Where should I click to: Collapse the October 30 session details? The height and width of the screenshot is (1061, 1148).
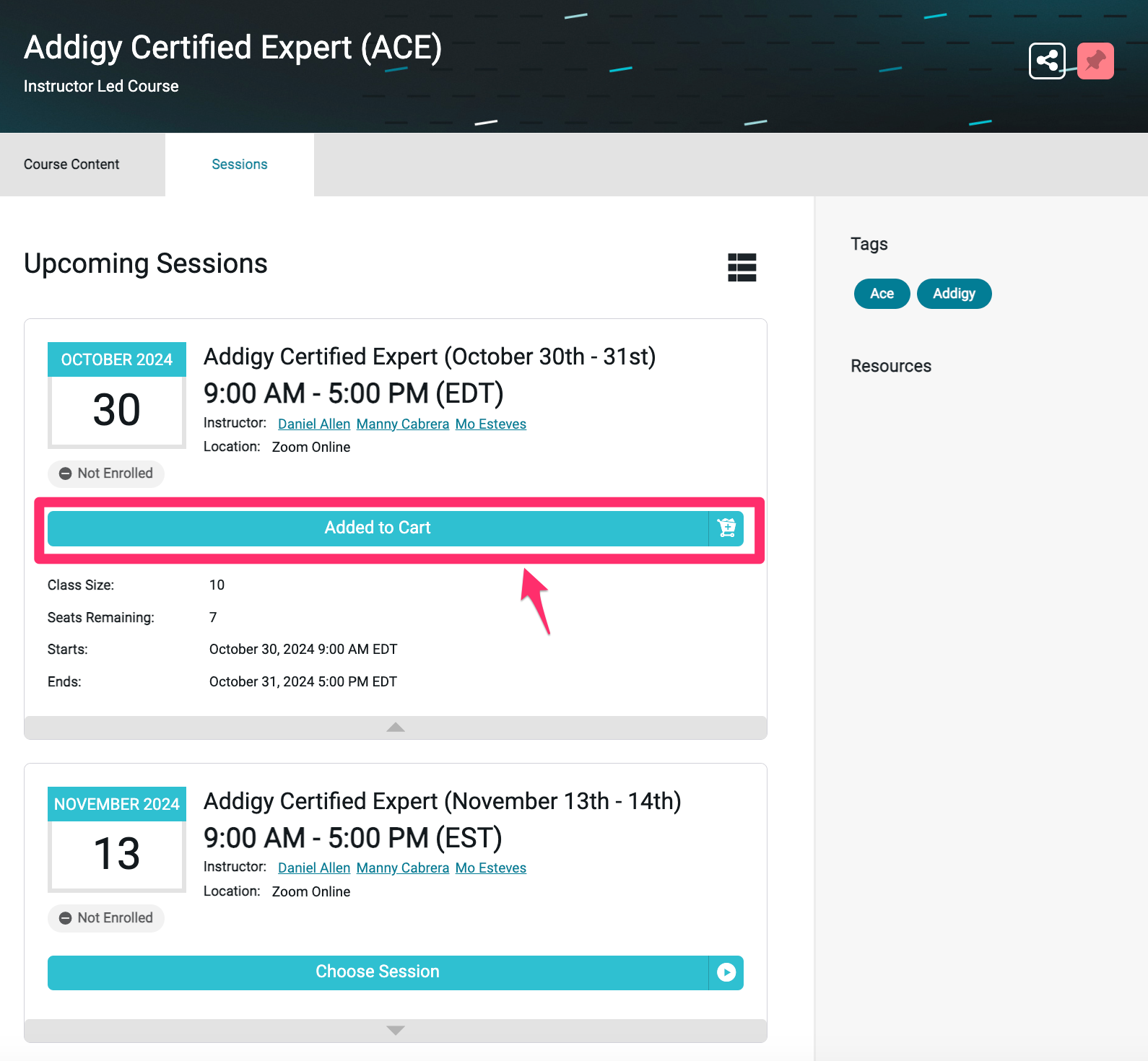[x=396, y=728]
